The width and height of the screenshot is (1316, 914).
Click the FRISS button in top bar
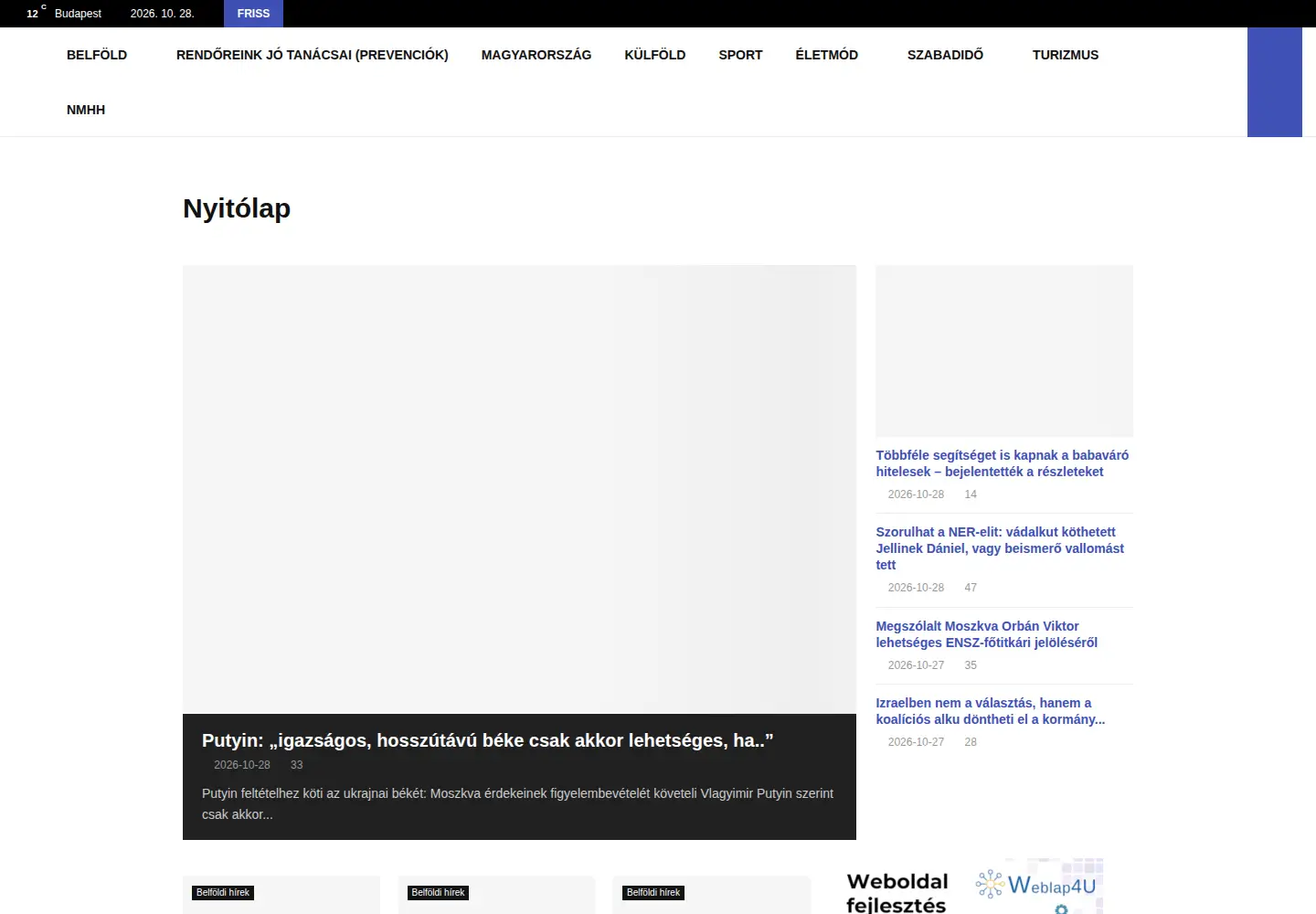(253, 14)
